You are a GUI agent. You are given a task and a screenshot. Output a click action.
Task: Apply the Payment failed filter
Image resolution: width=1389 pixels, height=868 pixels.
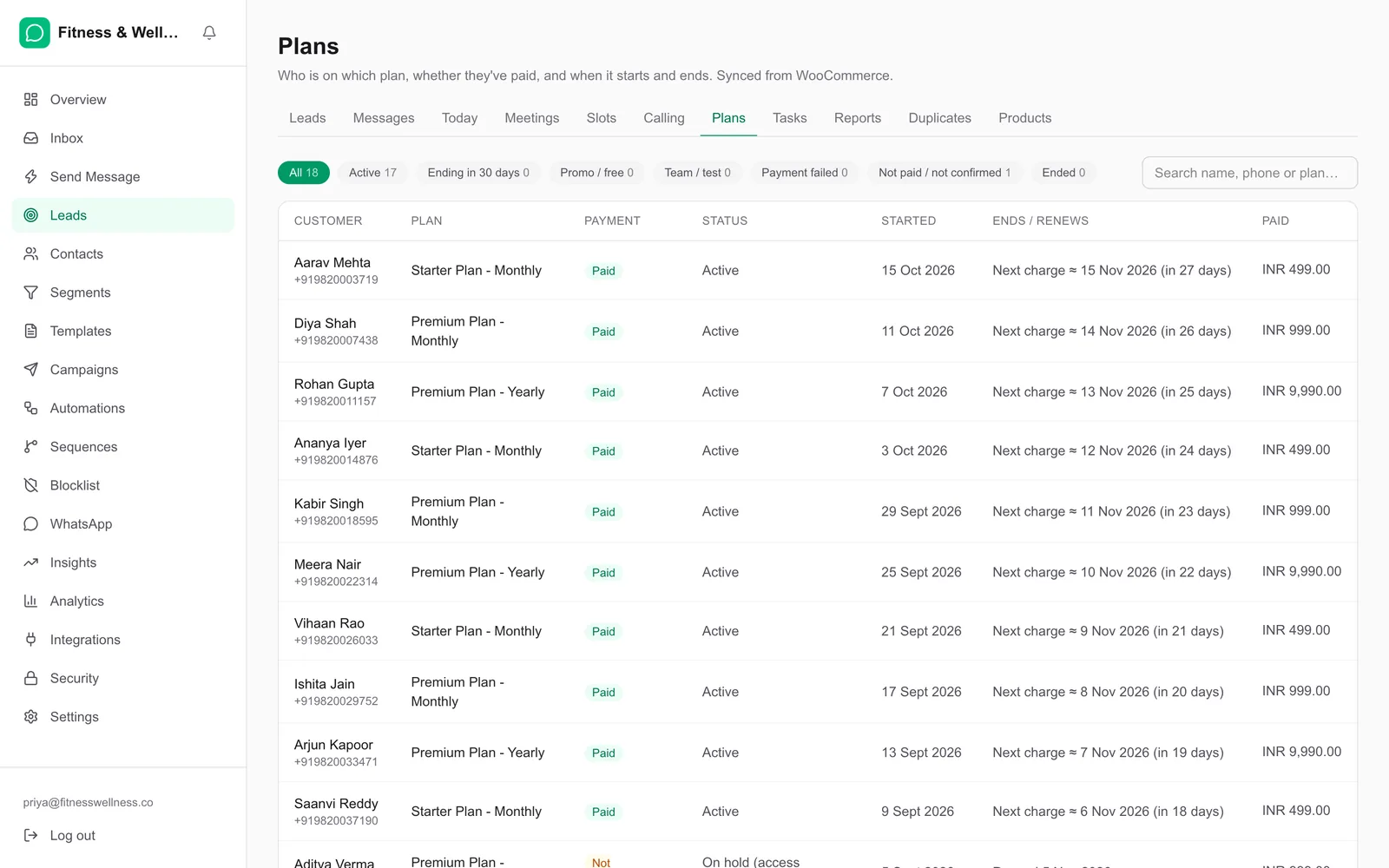[x=805, y=173]
